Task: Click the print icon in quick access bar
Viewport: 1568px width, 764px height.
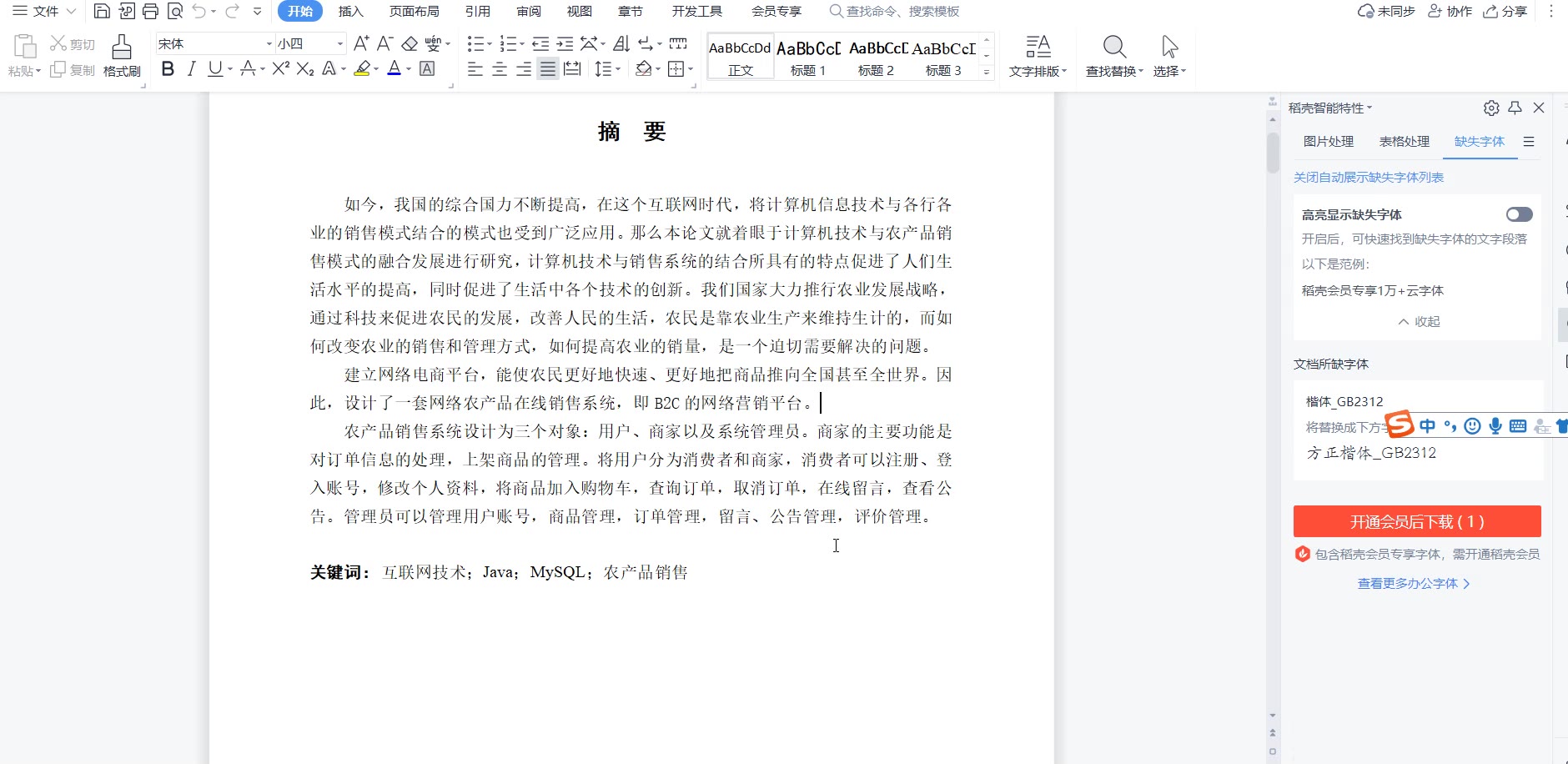Action: click(150, 11)
